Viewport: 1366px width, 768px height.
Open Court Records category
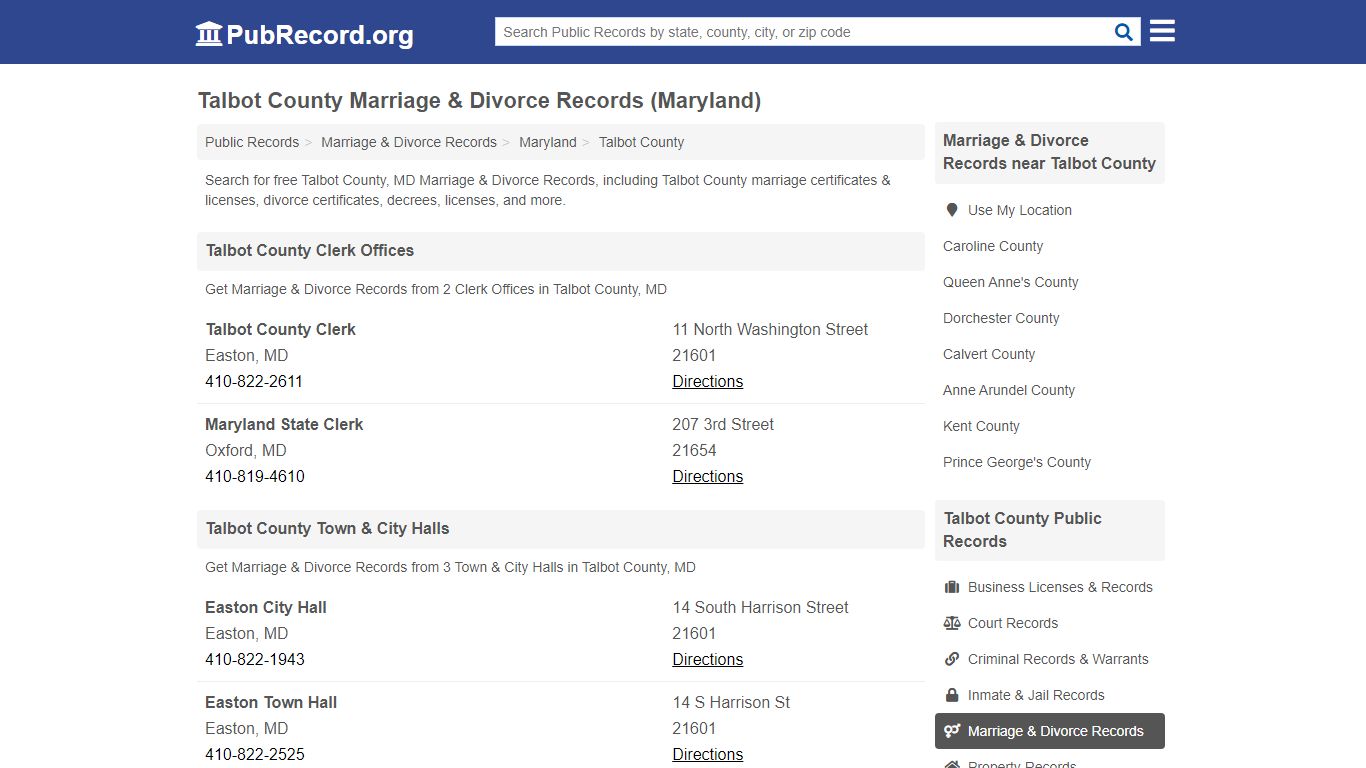(x=1013, y=623)
